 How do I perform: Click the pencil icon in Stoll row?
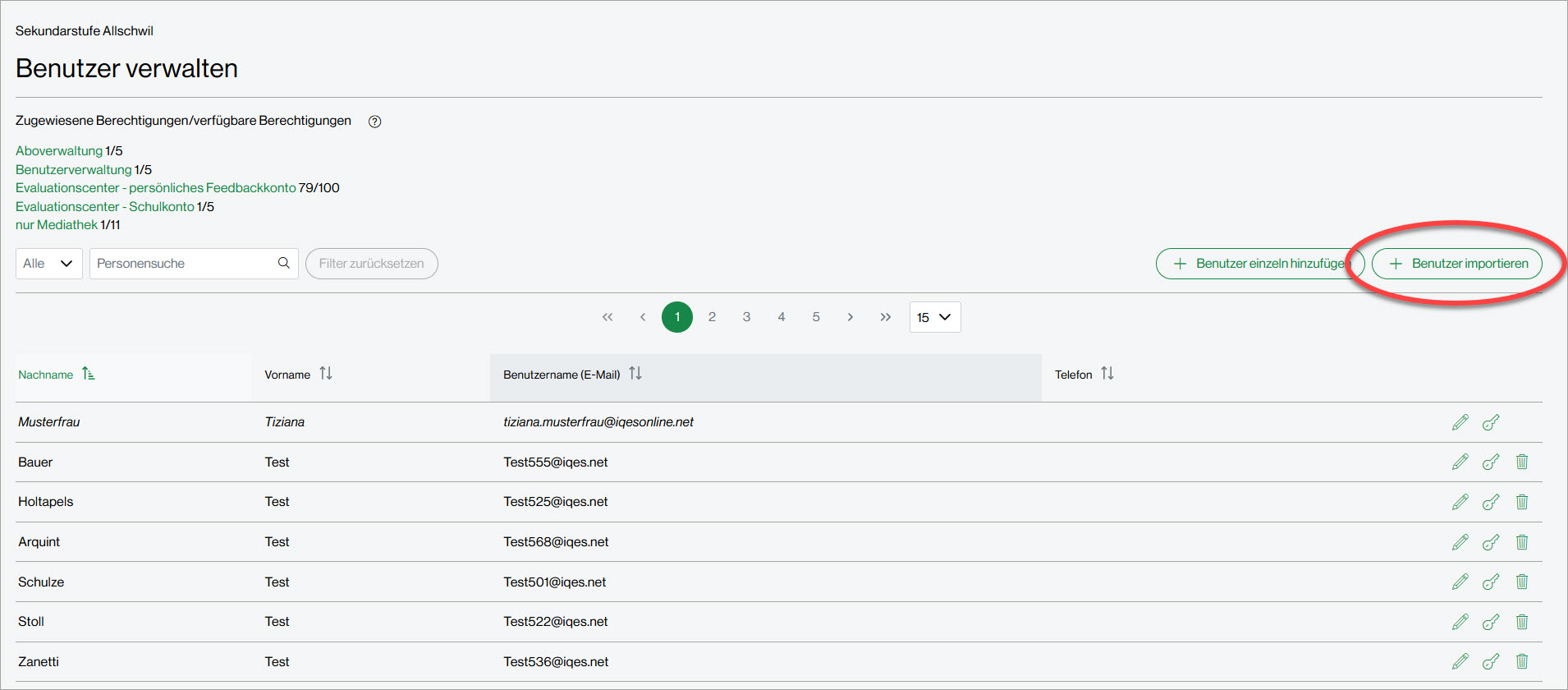click(1460, 622)
